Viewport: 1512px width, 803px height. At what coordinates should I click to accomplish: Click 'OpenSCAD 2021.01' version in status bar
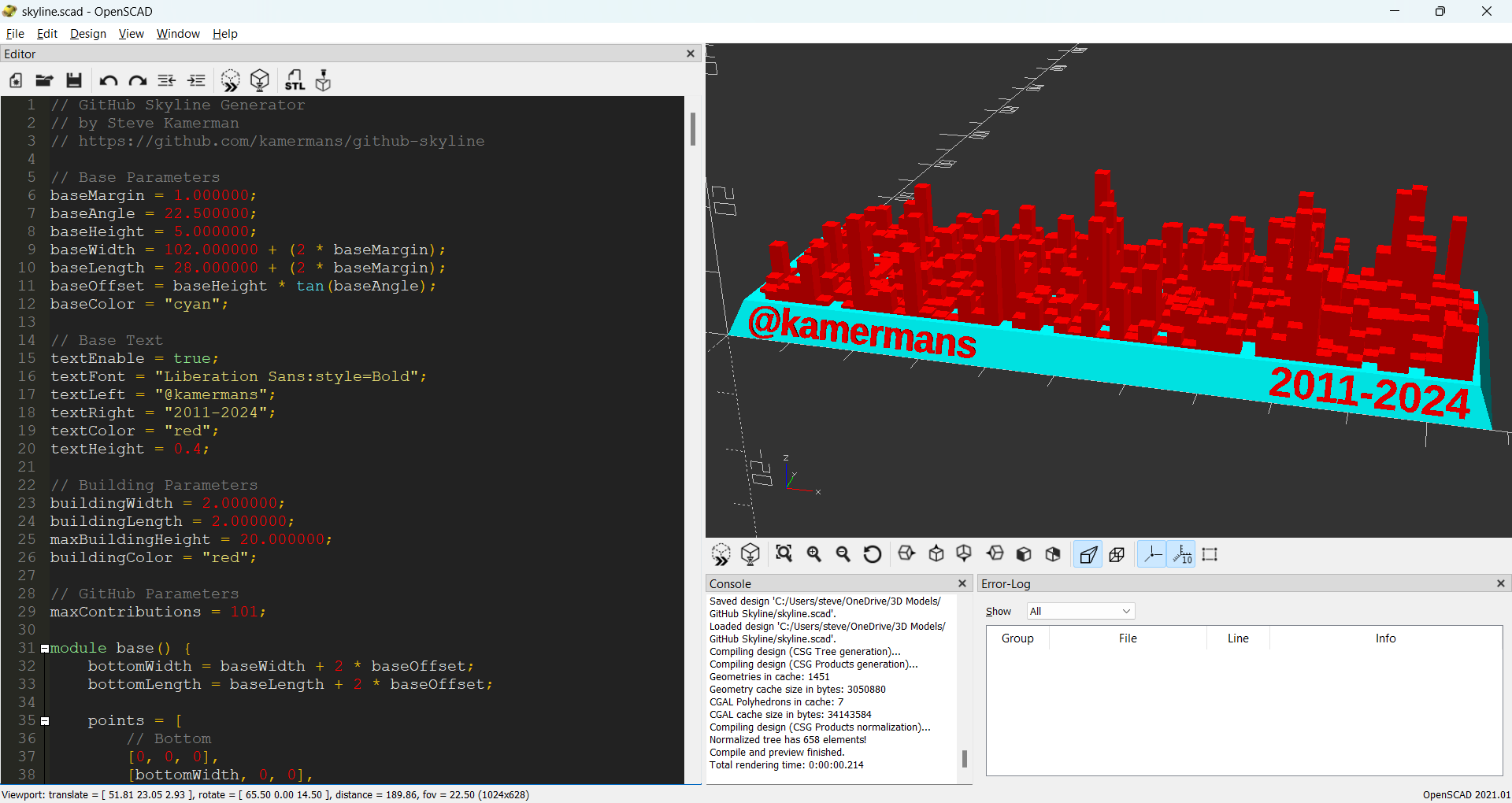(1466, 795)
